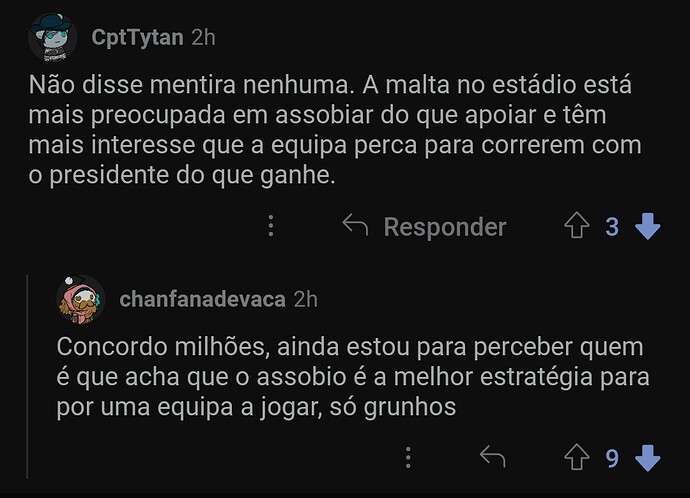Visit the chanfanadevaca username link
The height and width of the screenshot is (498, 690).
pyautogui.click(x=202, y=298)
